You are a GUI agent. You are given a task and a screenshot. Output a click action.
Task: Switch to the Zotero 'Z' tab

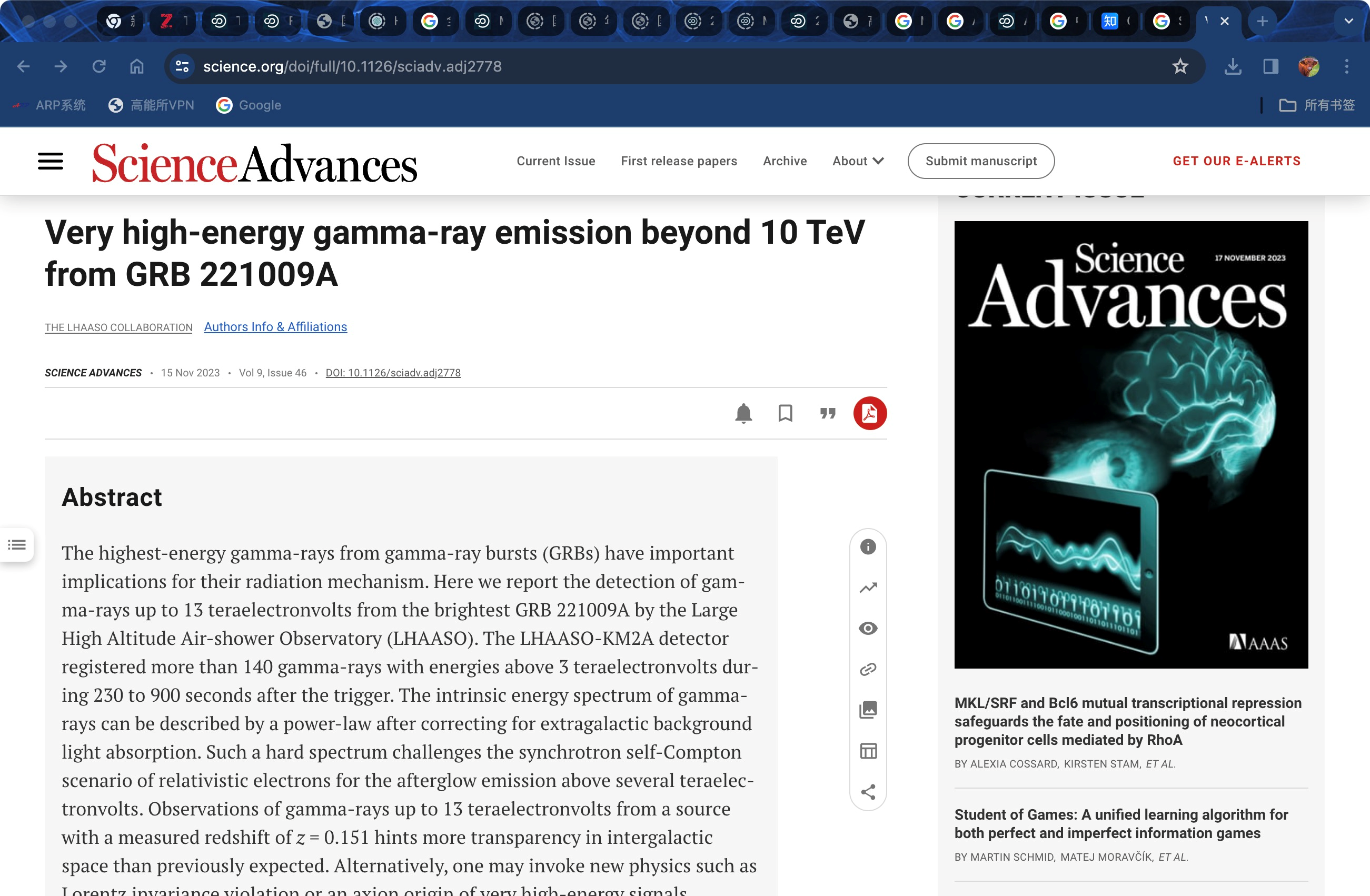pyautogui.click(x=173, y=21)
